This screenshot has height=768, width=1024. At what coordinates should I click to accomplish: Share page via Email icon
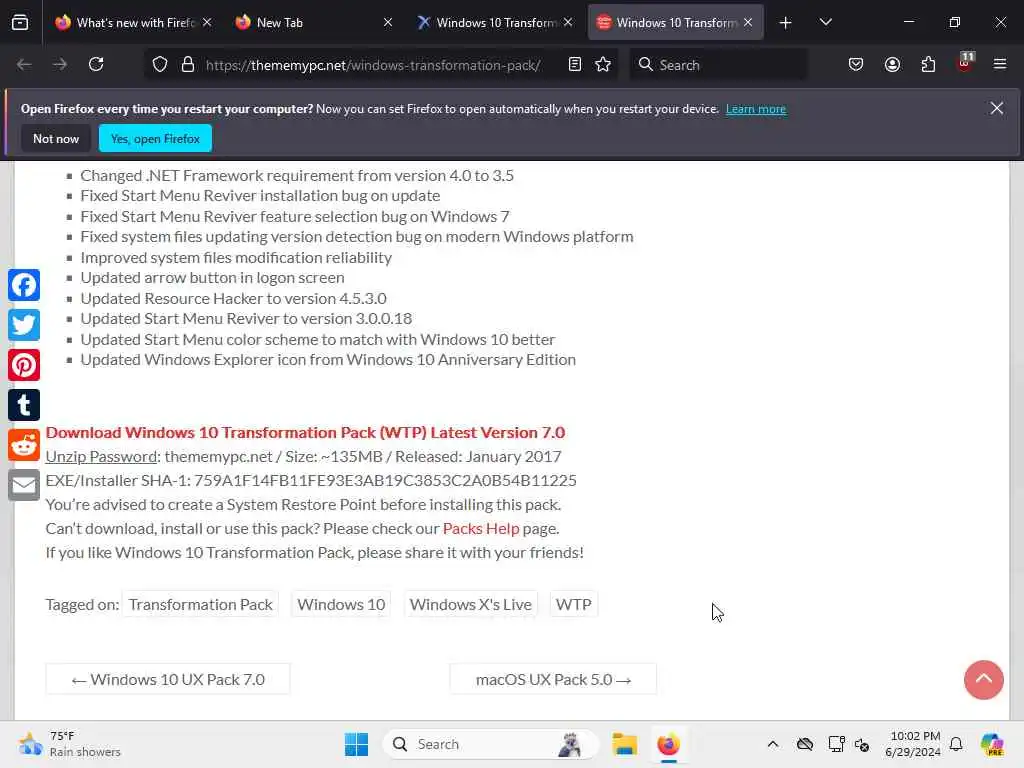pyautogui.click(x=24, y=485)
